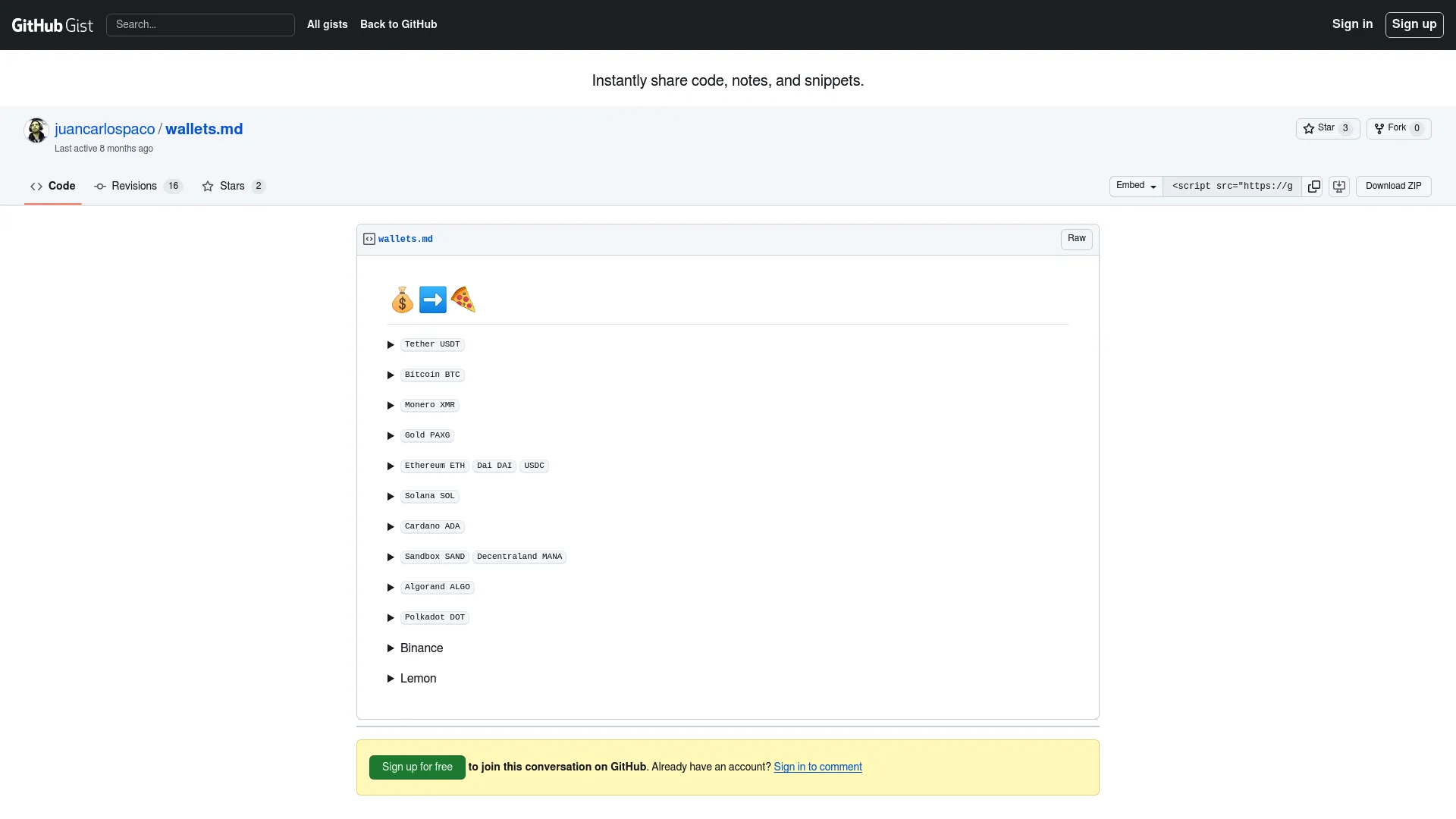The image size is (1456, 819).
Task: Click the money bag emoji heading
Action: [x=403, y=300]
